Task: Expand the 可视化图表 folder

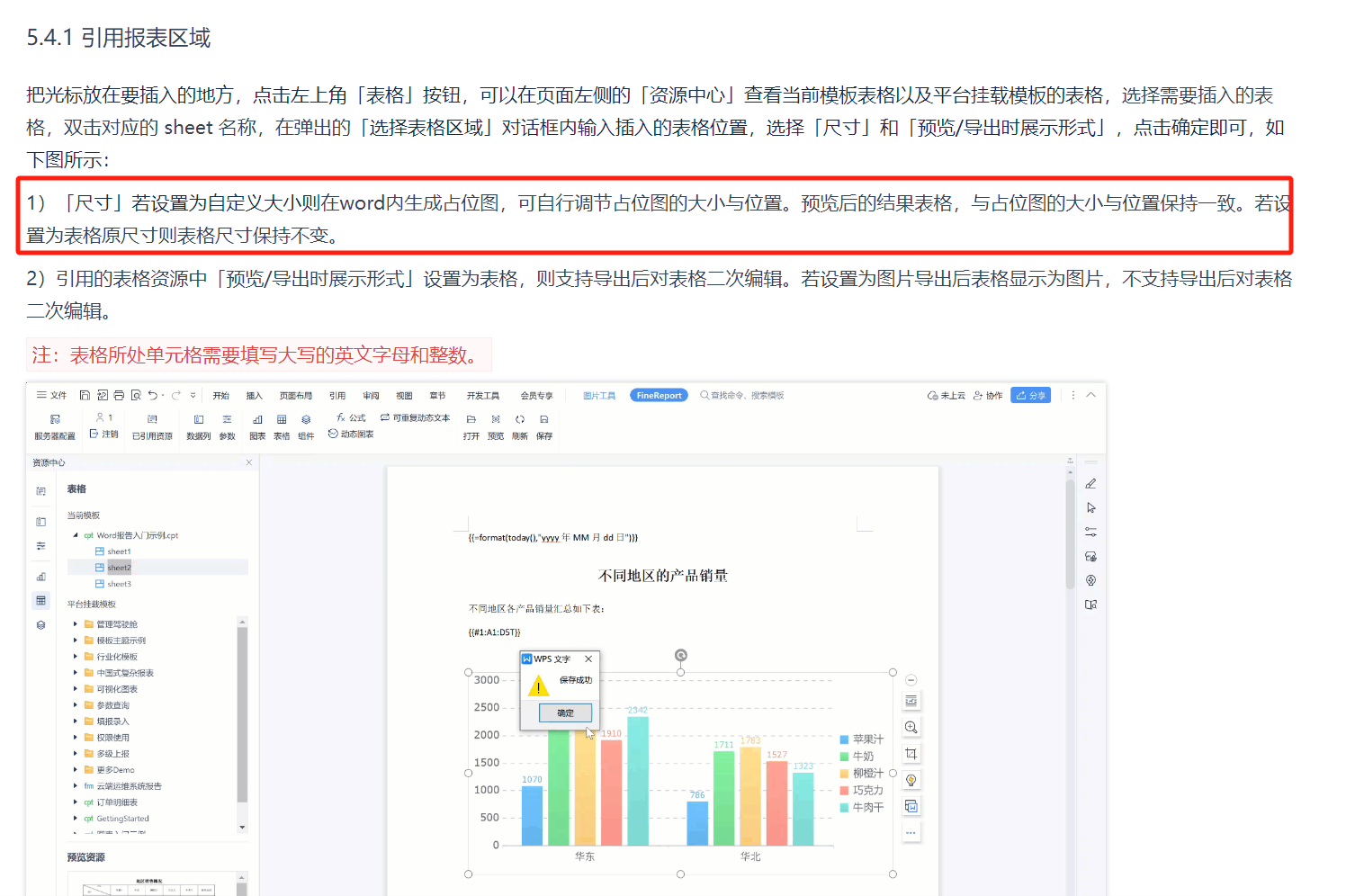Action: coord(76,689)
